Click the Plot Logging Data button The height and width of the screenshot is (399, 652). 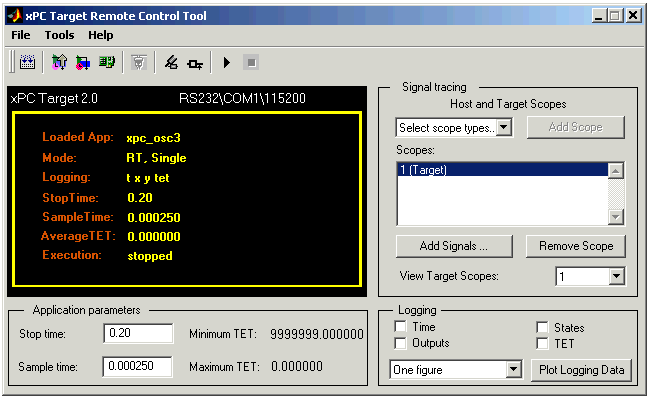(x=581, y=370)
